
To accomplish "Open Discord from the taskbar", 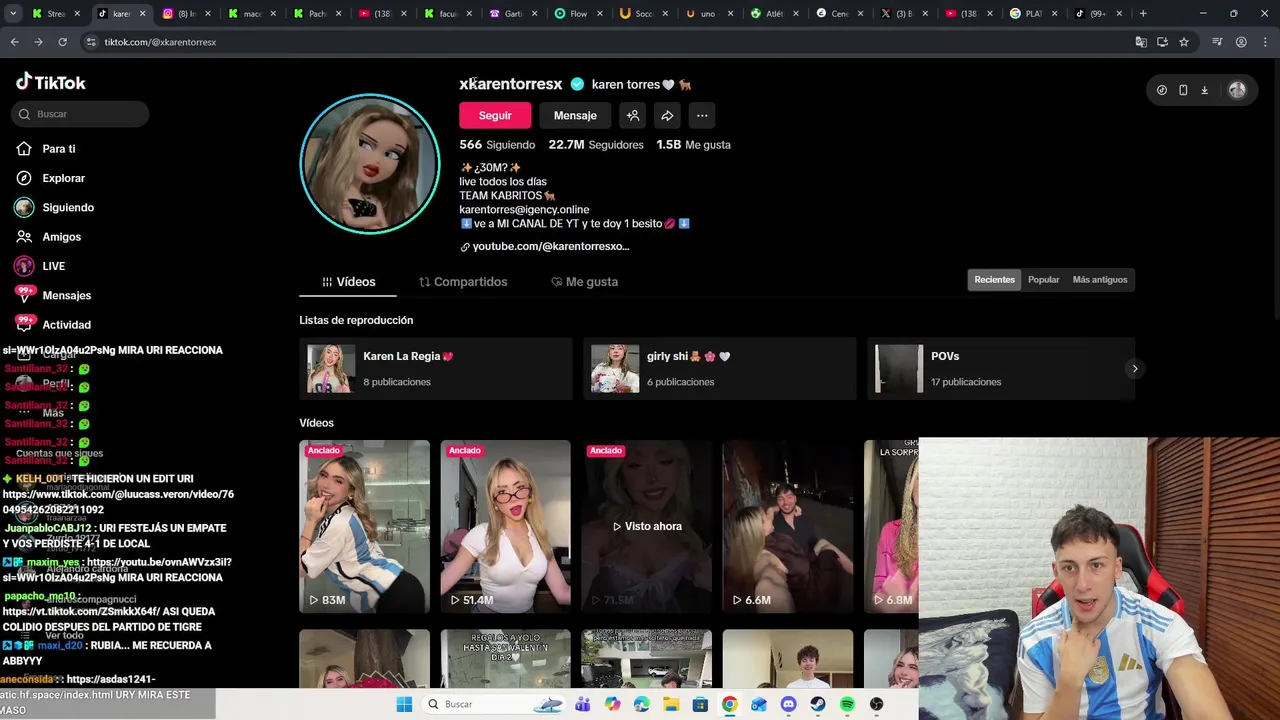I will tap(788, 704).
